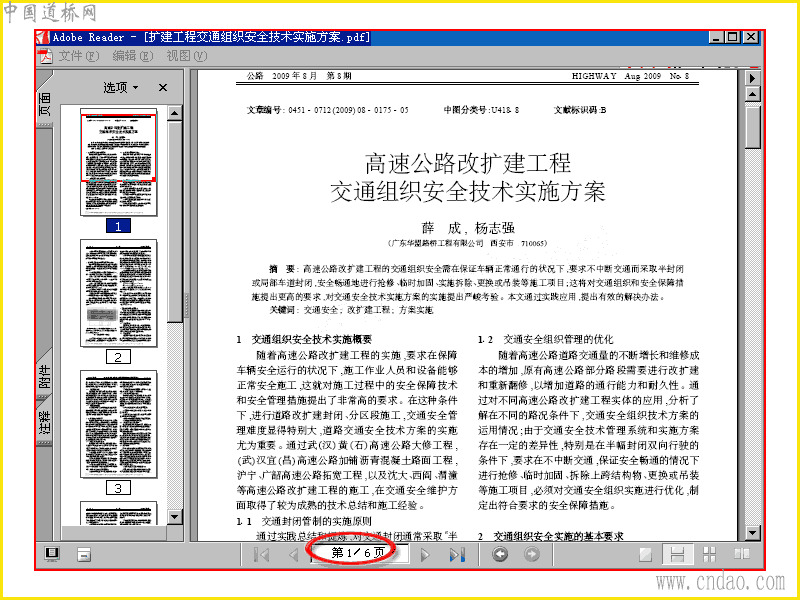The image size is (800, 600).
Task: Go to the previous page arrow
Action: pyautogui.click(x=293, y=554)
